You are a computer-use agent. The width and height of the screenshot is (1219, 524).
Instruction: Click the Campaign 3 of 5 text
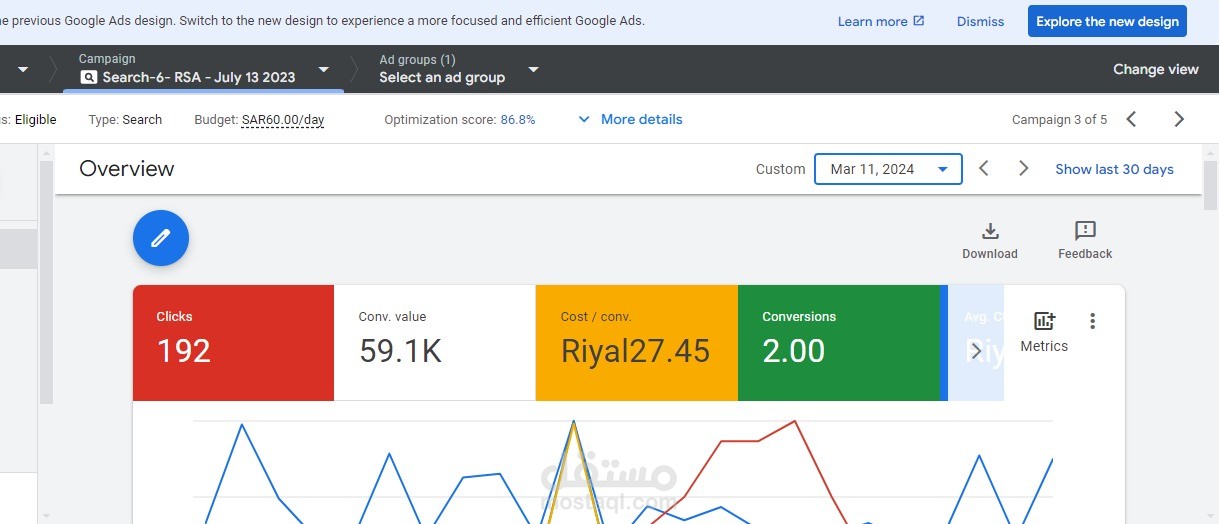click(x=1059, y=119)
